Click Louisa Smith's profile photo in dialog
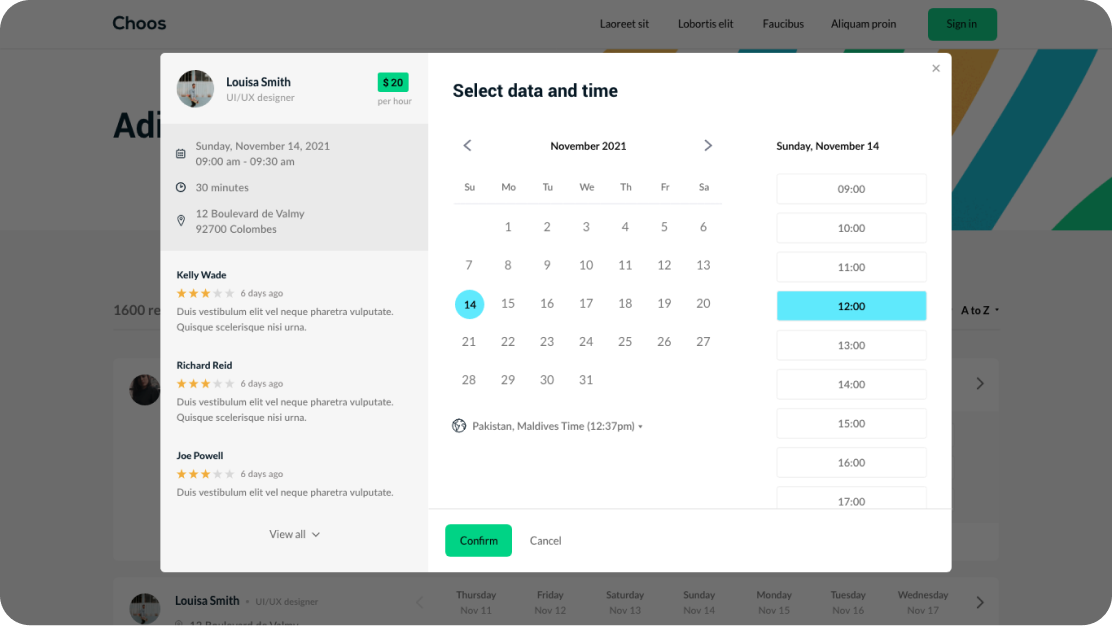This screenshot has width=1112, height=626. 195,89
